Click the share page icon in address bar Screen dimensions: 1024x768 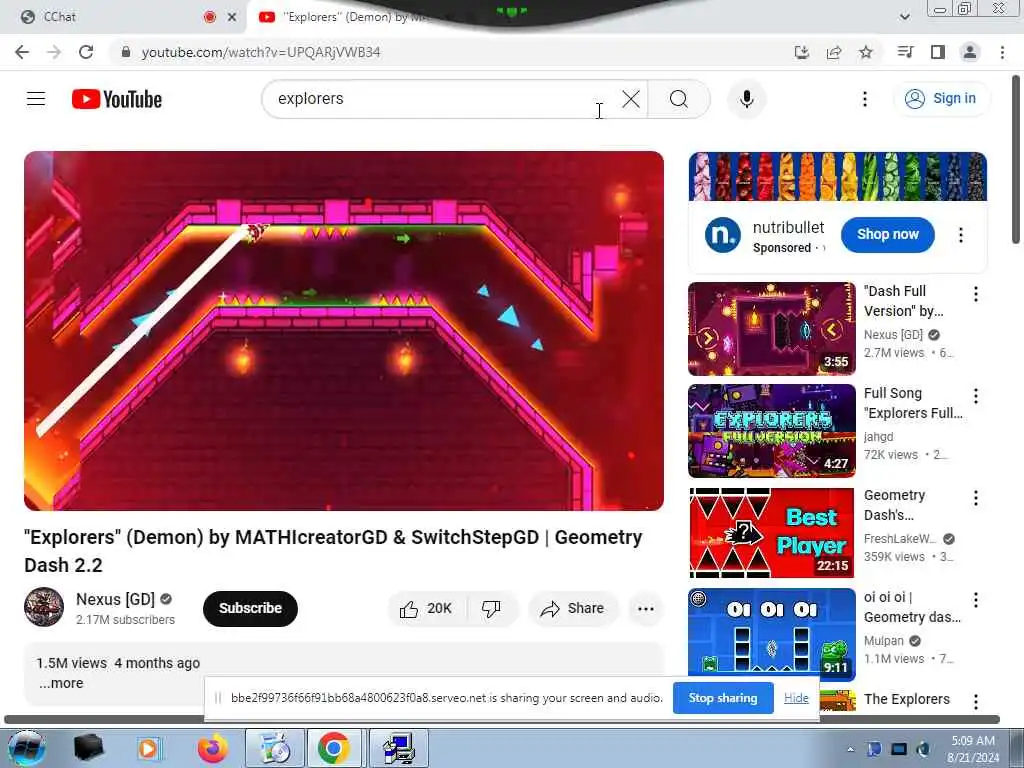pyautogui.click(x=834, y=52)
